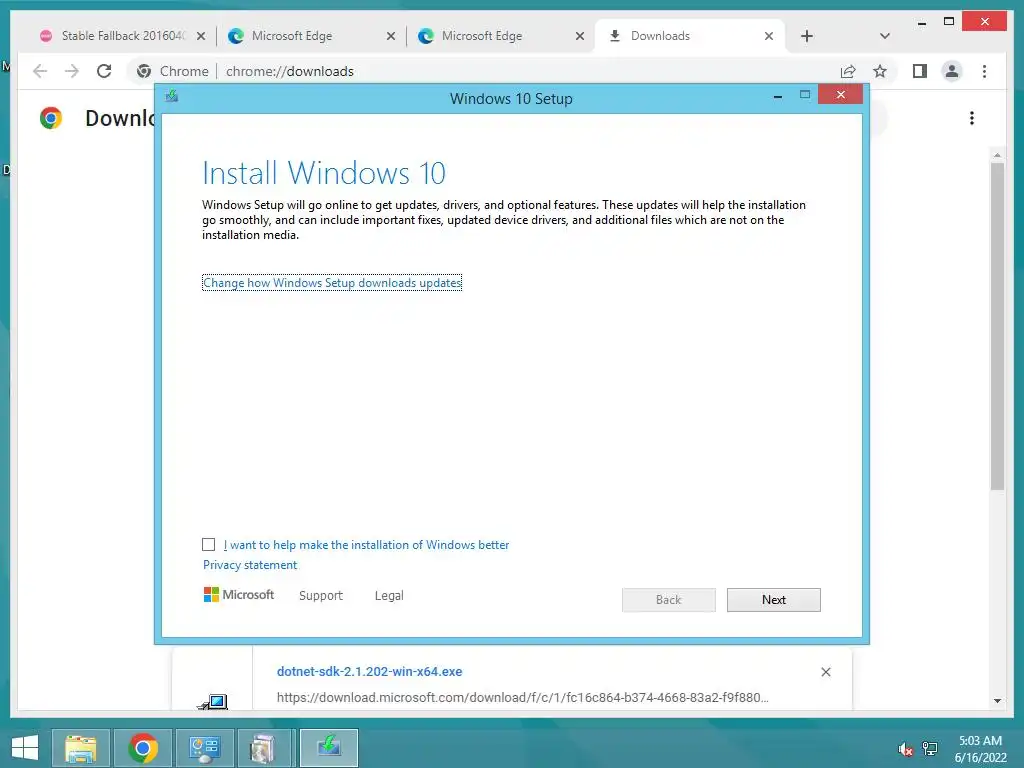Open Google Chrome from the taskbar

coord(143,748)
